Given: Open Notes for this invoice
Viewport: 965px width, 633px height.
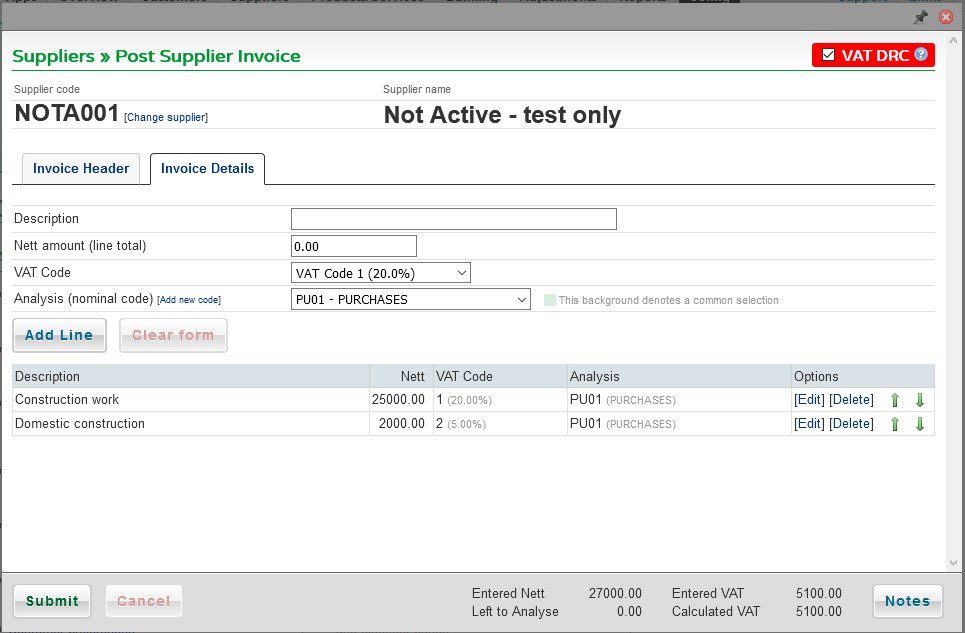Looking at the screenshot, I should coord(907,601).
